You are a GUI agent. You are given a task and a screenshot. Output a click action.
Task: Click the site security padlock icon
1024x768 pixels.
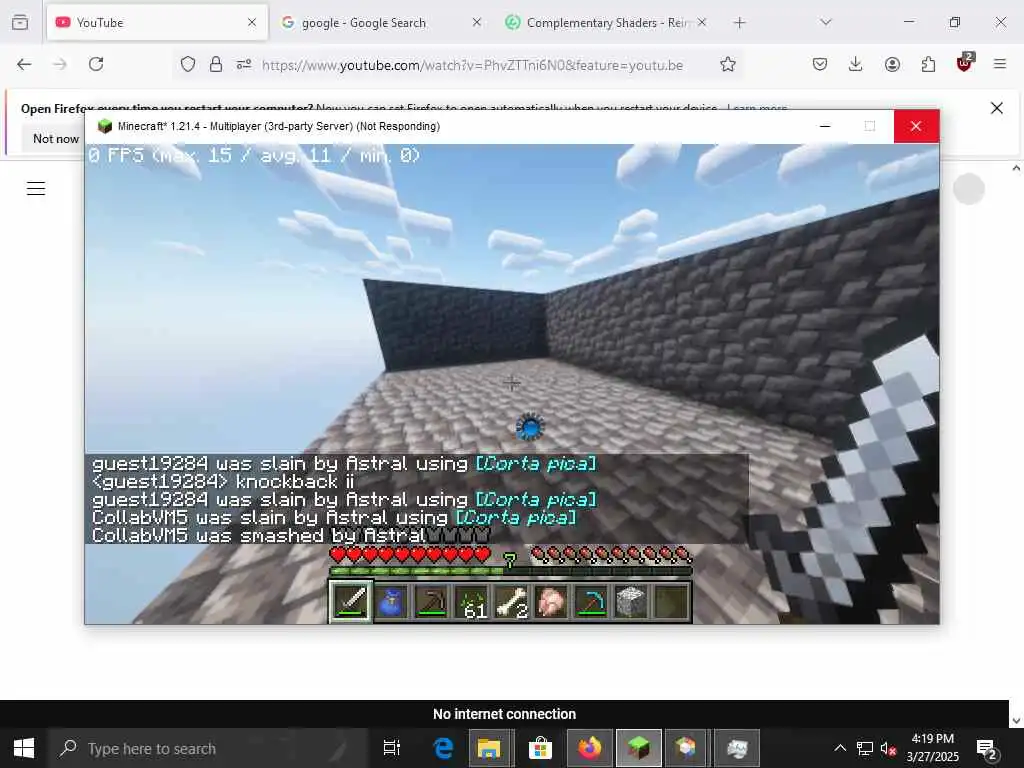pyautogui.click(x=216, y=64)
